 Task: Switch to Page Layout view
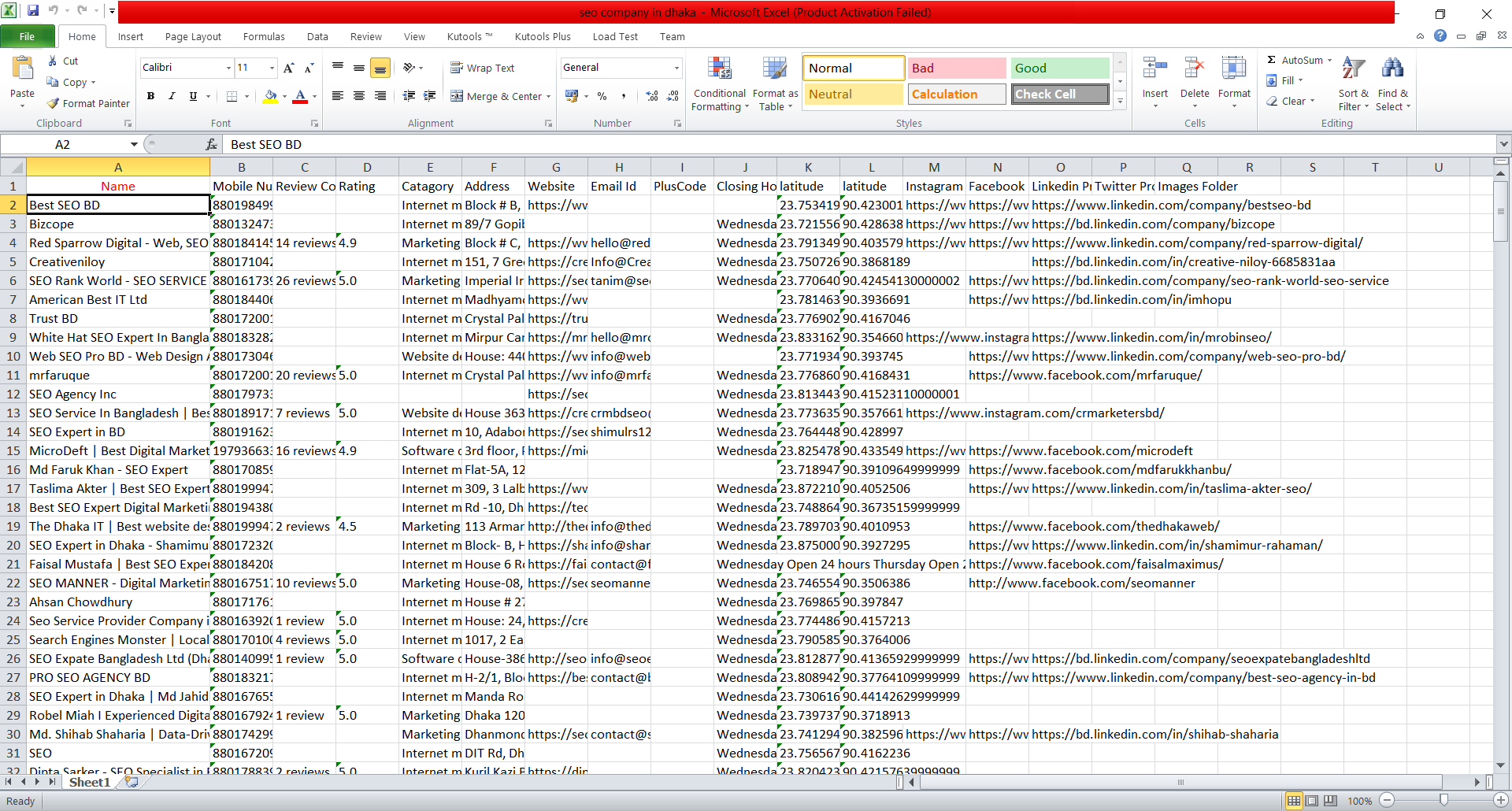[x=1312, y=801]
